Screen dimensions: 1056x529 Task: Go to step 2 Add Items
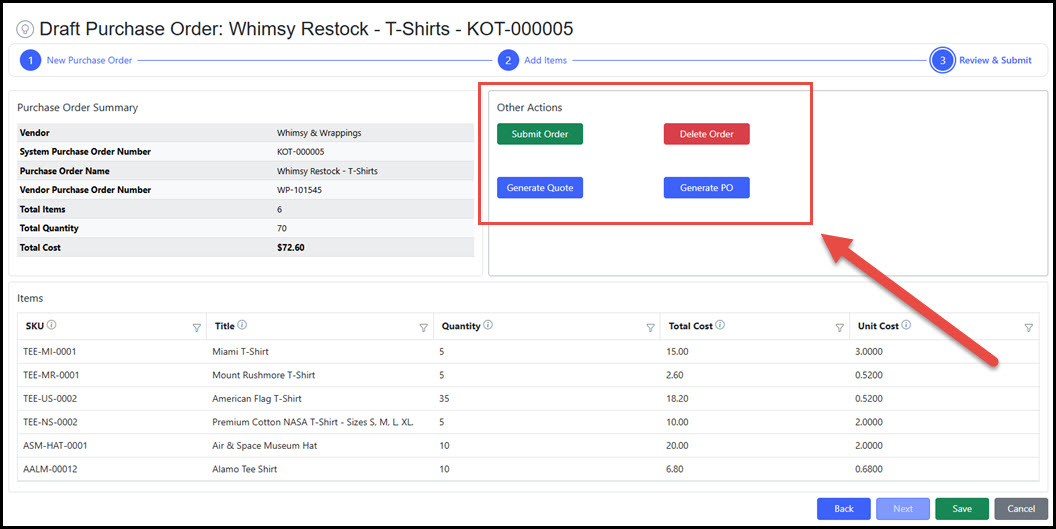[508, 60]
